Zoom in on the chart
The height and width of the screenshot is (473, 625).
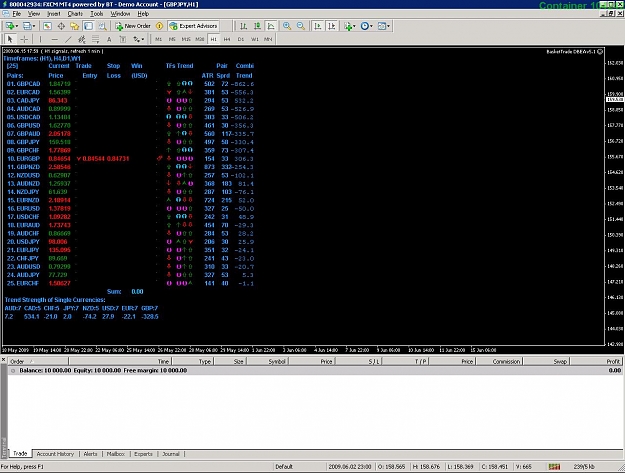287,26
